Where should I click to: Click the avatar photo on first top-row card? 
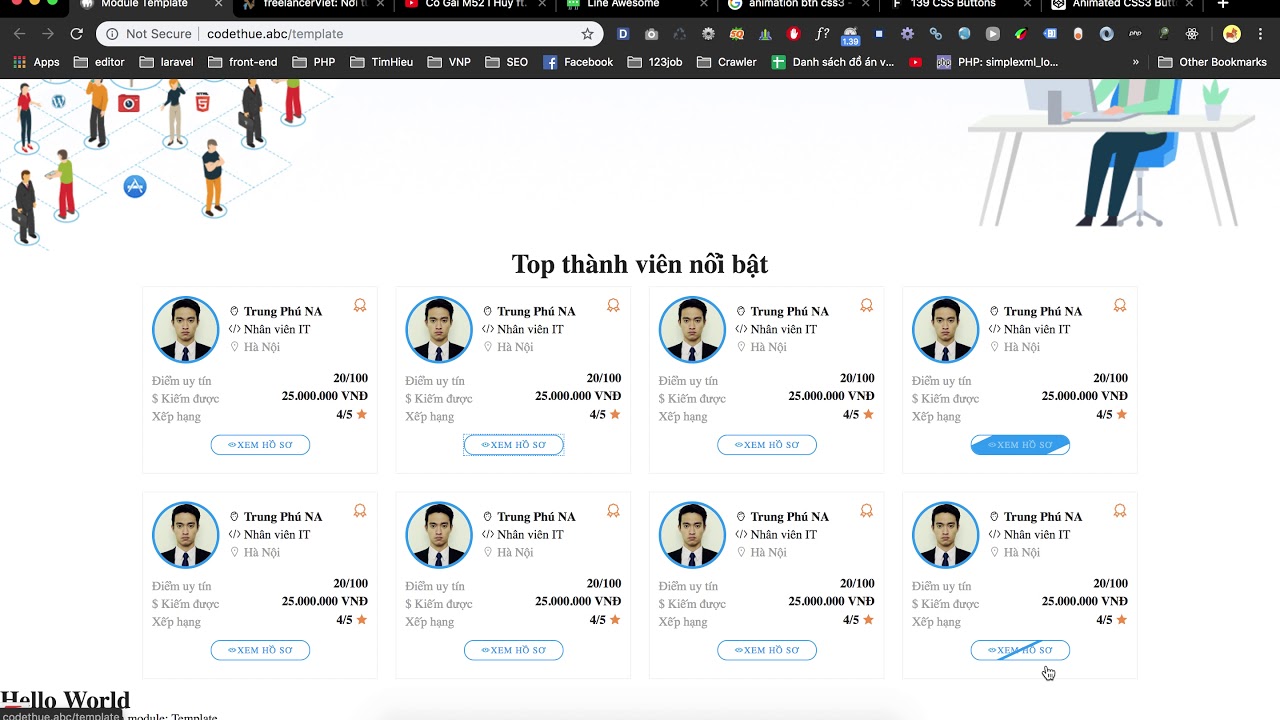coord(185,329)
